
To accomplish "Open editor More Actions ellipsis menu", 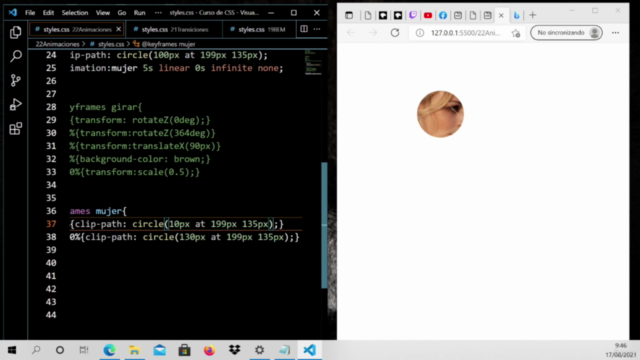I will [x=317, y=29].
